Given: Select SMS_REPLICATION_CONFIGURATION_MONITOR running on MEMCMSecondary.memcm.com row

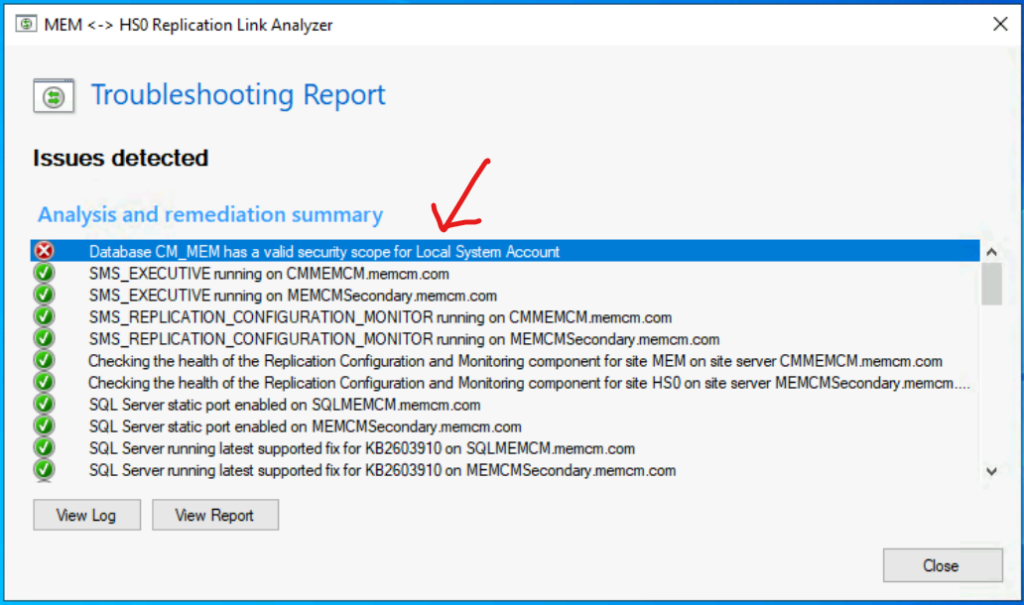Looking at the screenshot, I should point(505,339).
